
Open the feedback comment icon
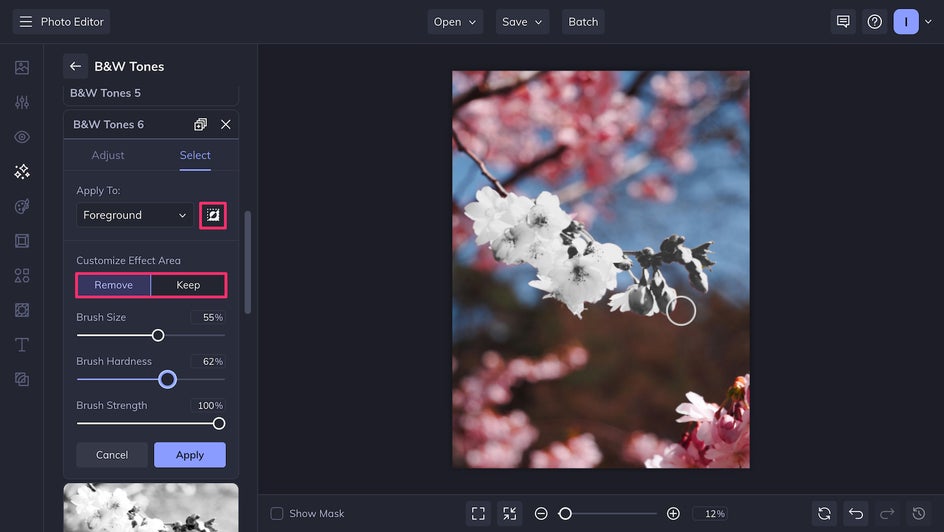pos(843,22)
